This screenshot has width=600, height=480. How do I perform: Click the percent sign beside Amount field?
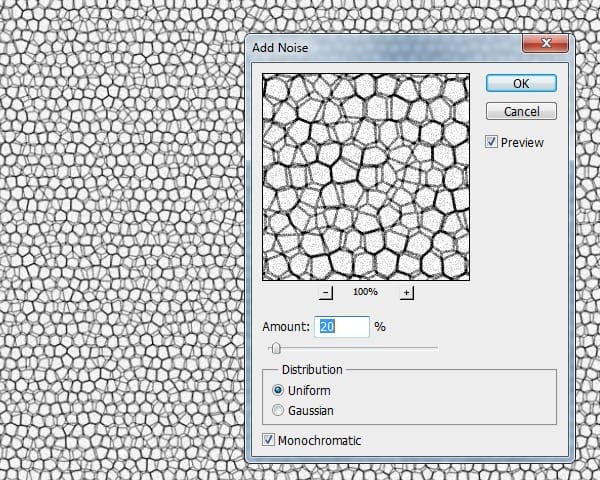pyautogui.click(x=380, y=327)
